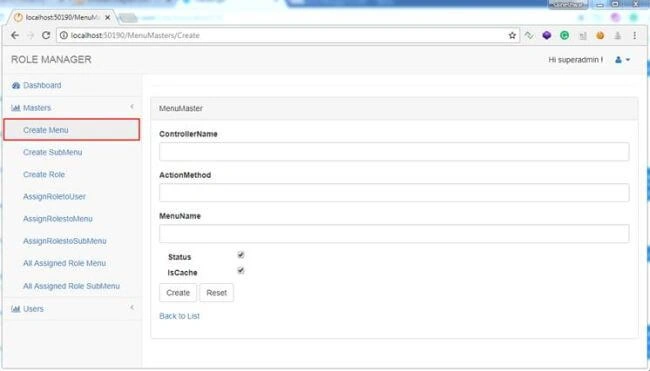The height and width of the screenshot is (371, 650).
Task: Click the Reset button
Action: (216, 293)
